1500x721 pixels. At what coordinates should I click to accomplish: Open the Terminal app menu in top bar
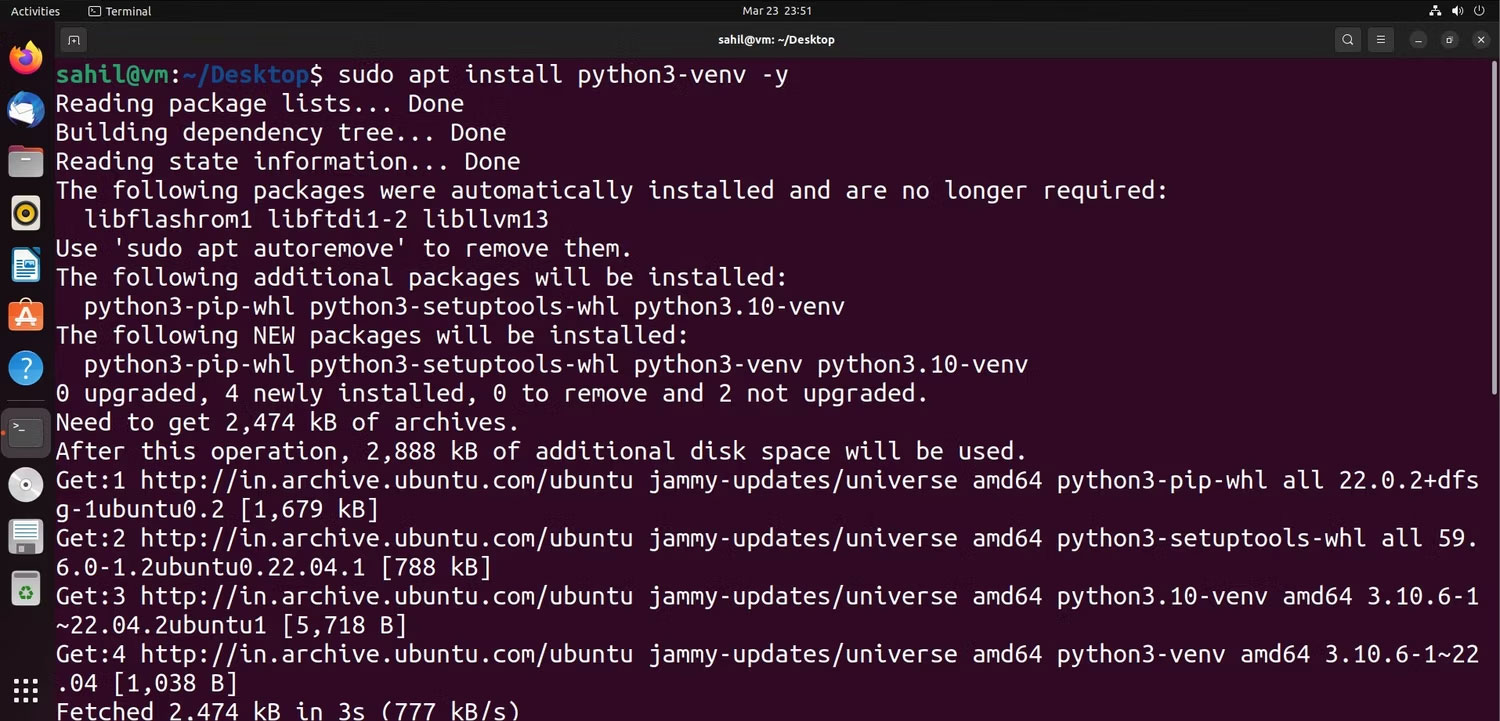(120, 11)
